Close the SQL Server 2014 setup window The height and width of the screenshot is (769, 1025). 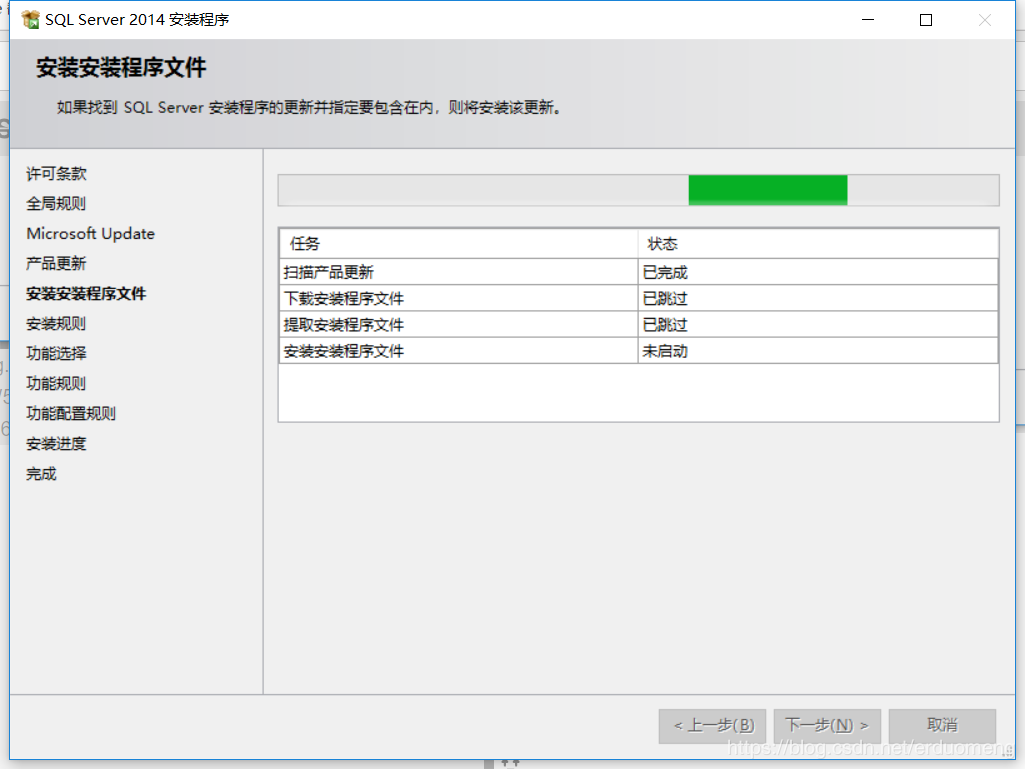(x=984, y=20)
